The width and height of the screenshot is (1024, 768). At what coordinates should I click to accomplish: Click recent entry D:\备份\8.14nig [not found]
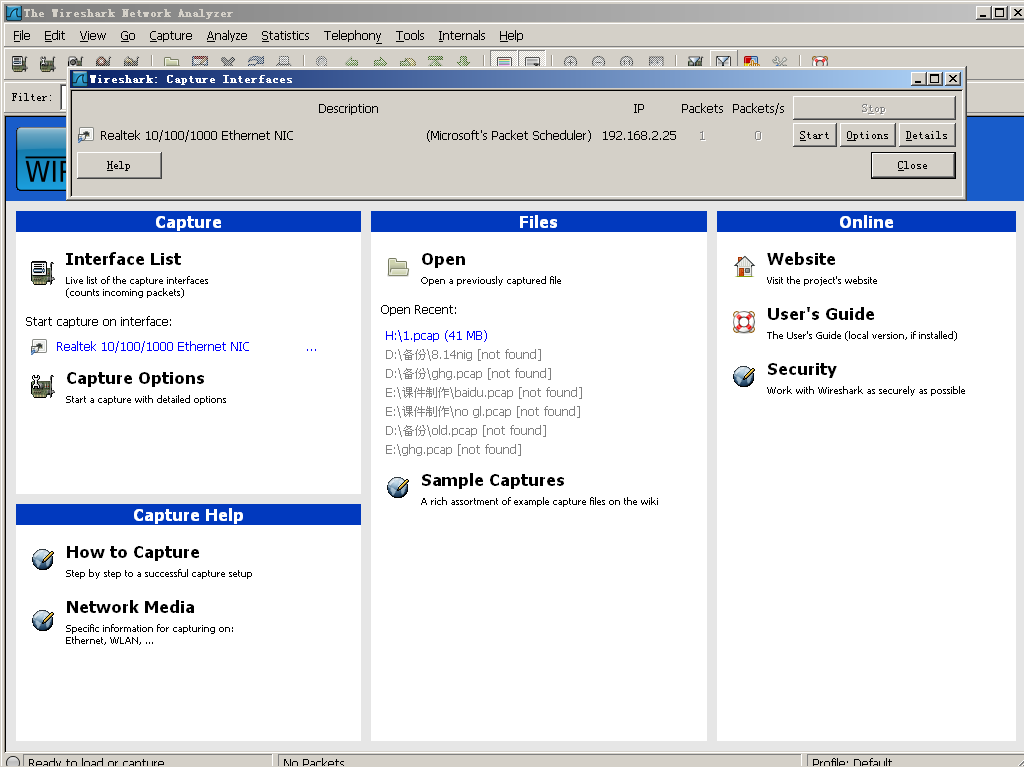(x=463, y=355)
